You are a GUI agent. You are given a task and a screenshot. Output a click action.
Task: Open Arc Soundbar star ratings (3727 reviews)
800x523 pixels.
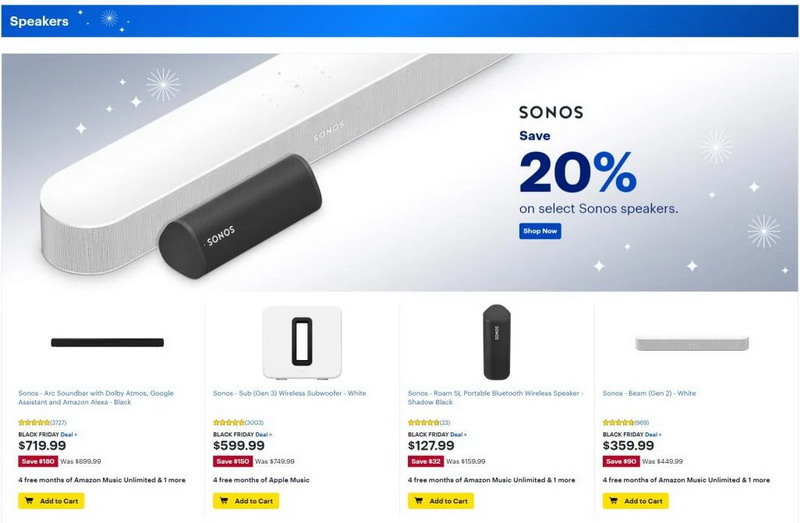(x=42, y=423)
